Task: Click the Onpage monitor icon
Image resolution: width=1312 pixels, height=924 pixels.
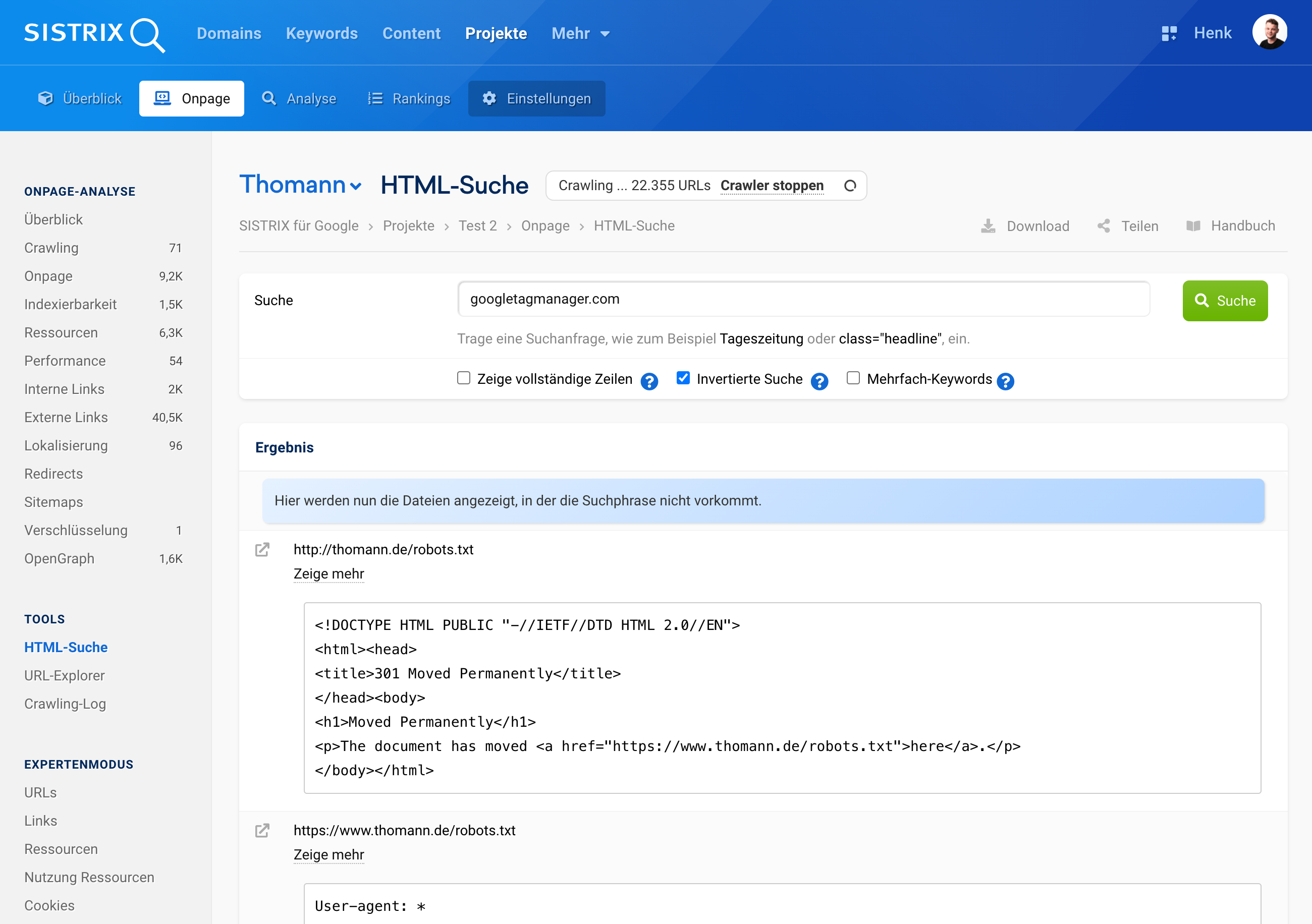Action: tap(162, 98)
